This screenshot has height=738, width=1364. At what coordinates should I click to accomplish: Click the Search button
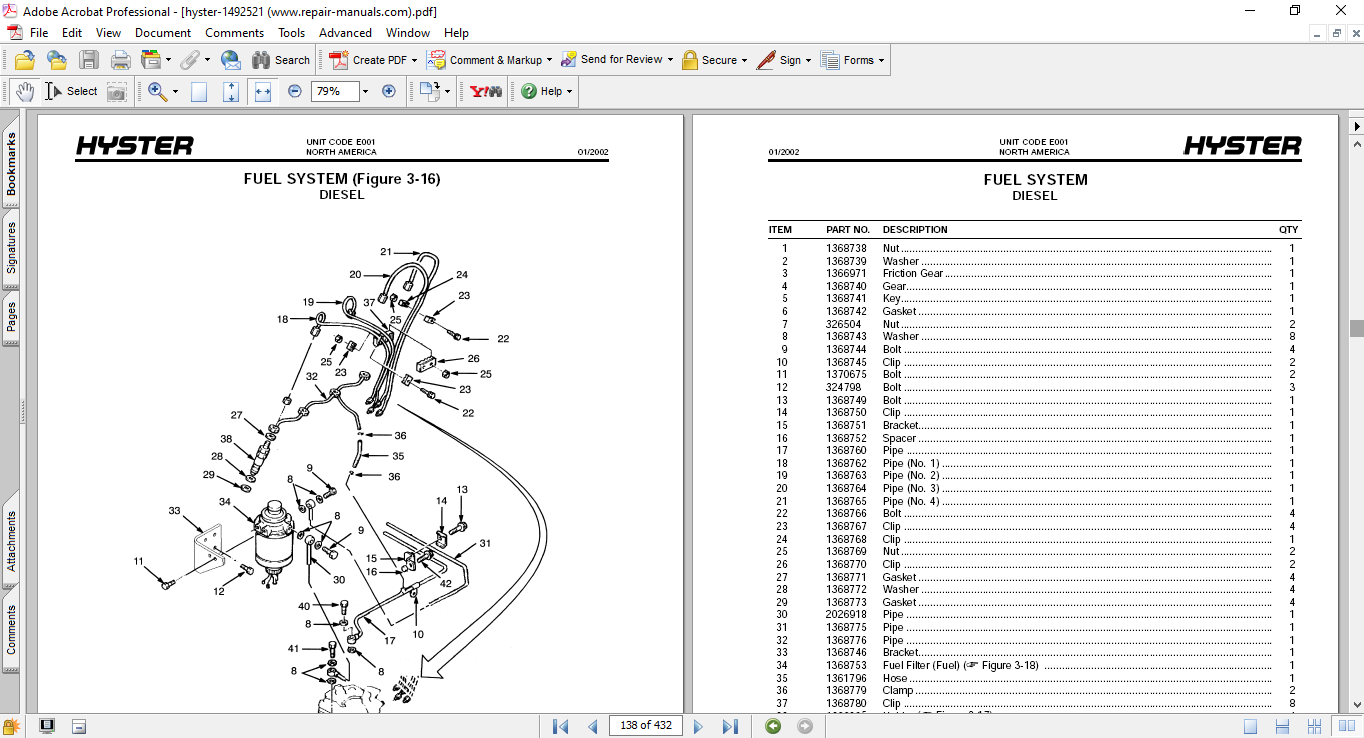click(281, 60)
